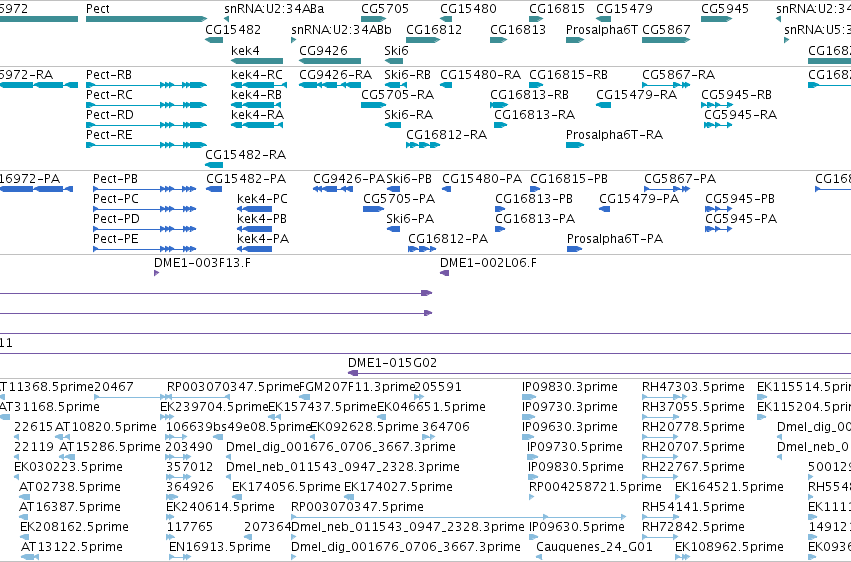Click EST Cauquenes_24_G01
The image size is (851, 562).
tap(594, 546)
